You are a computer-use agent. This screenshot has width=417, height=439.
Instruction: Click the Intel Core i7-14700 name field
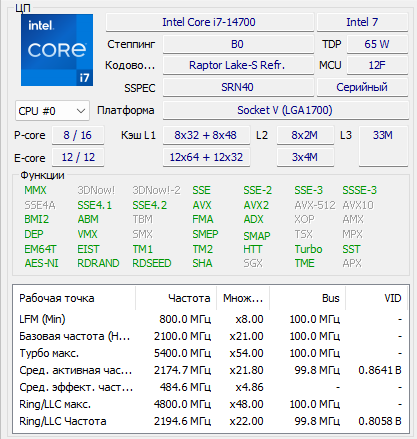210,22
